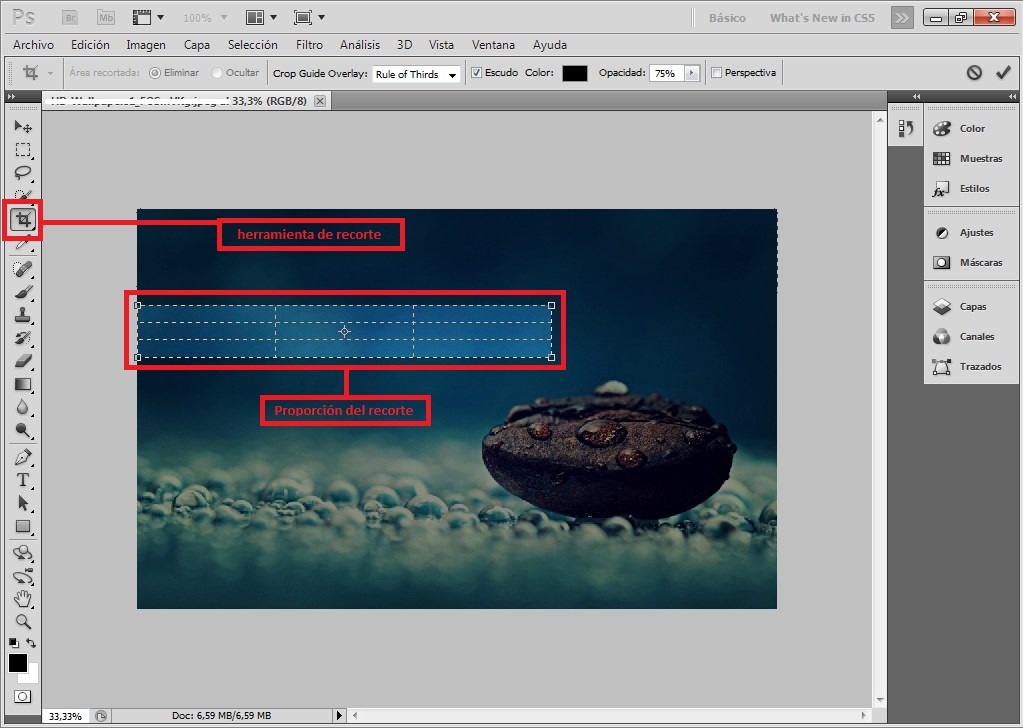The image size is (1023, 728).
Task: Cancel the crop operation icon
Action: [974, 73]
